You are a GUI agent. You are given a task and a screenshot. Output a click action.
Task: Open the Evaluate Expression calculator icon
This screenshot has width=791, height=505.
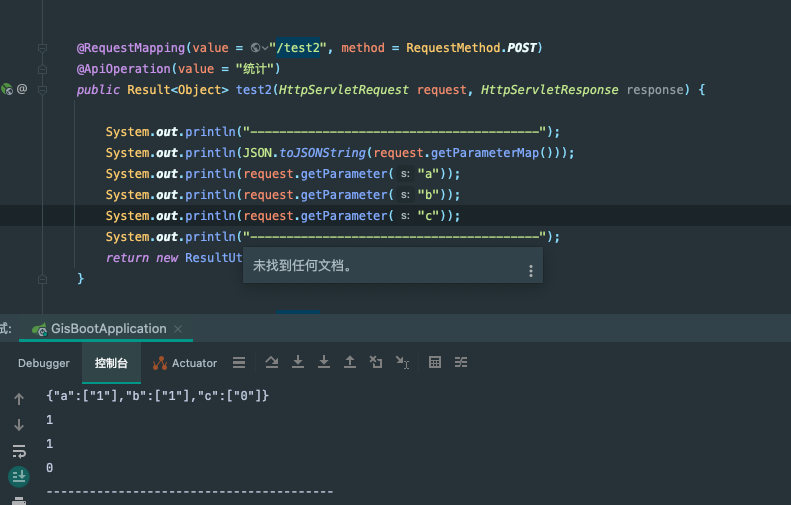pos(435,363)
